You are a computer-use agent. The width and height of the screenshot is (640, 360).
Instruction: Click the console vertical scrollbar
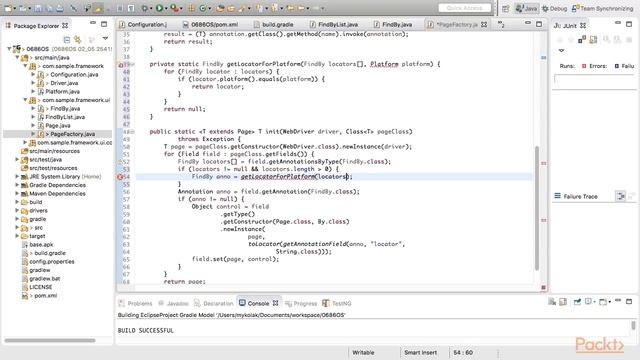[633, 325]
